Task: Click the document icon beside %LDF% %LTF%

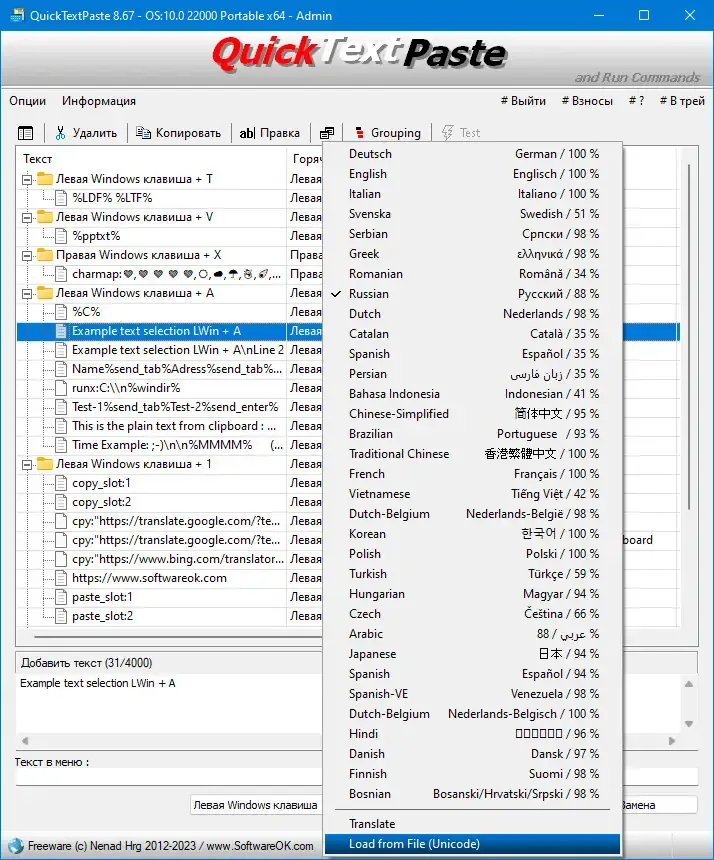Action: [61, 198]
